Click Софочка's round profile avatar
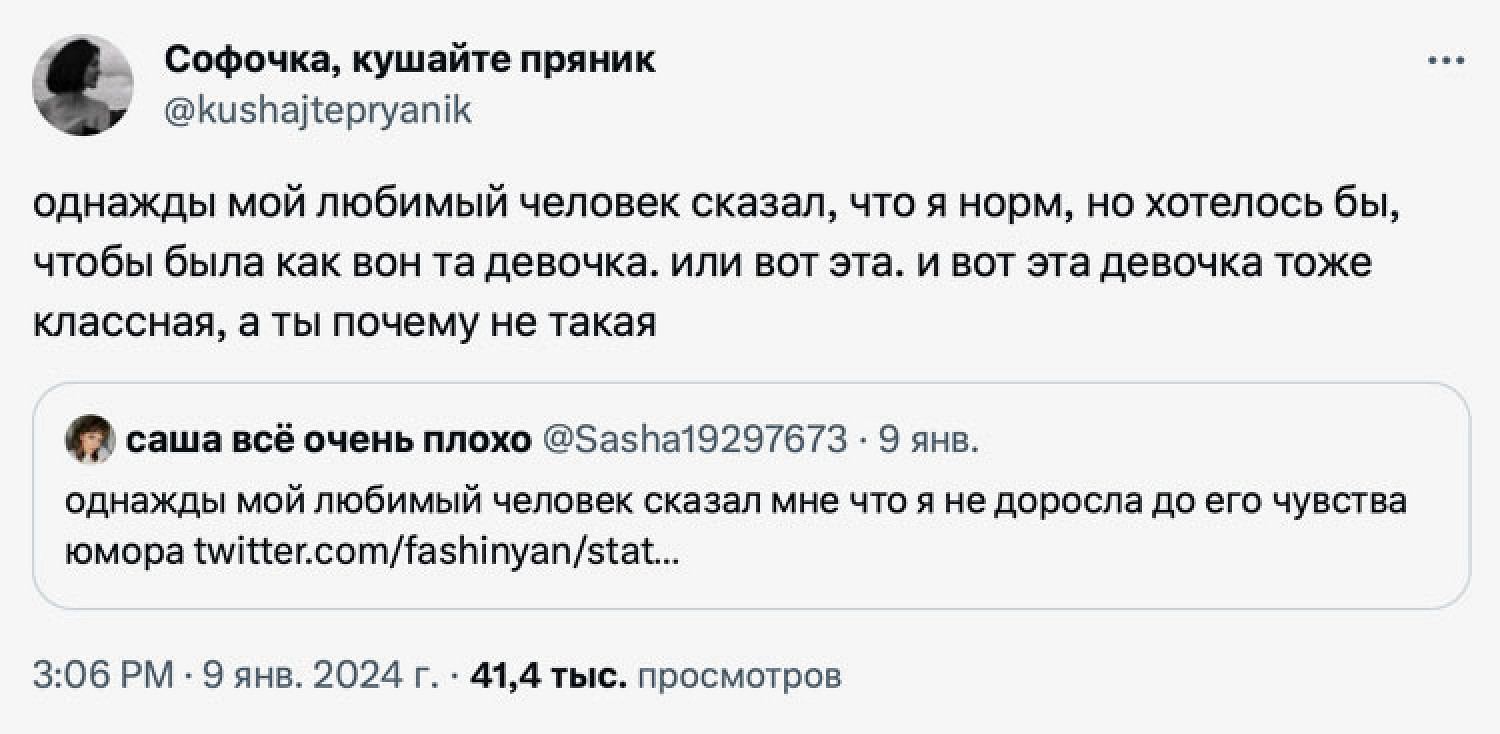Viewport: 1500px width, 734px height. point(83,85)
